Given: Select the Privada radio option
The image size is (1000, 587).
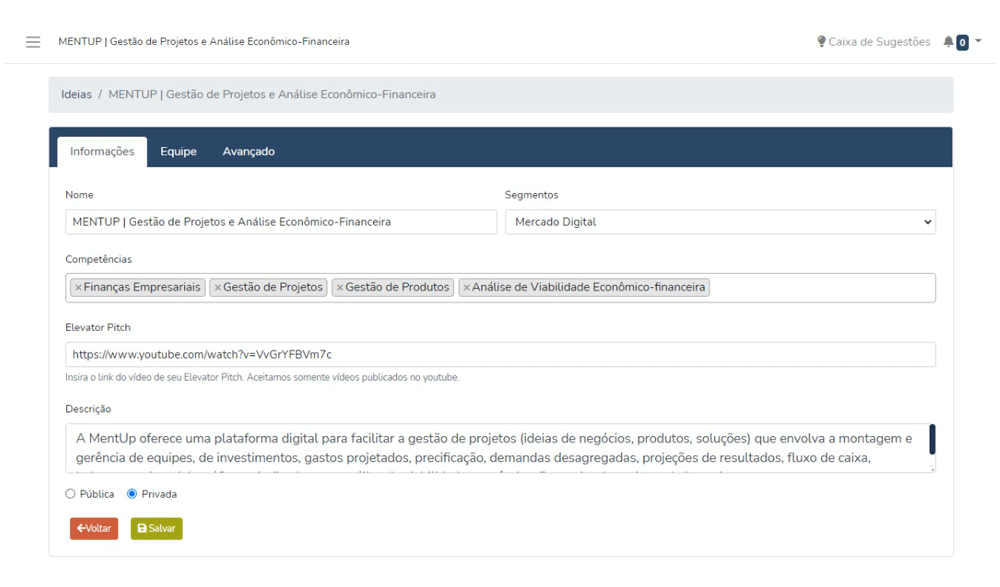Looking at the screenshot, I should point(132,494).
